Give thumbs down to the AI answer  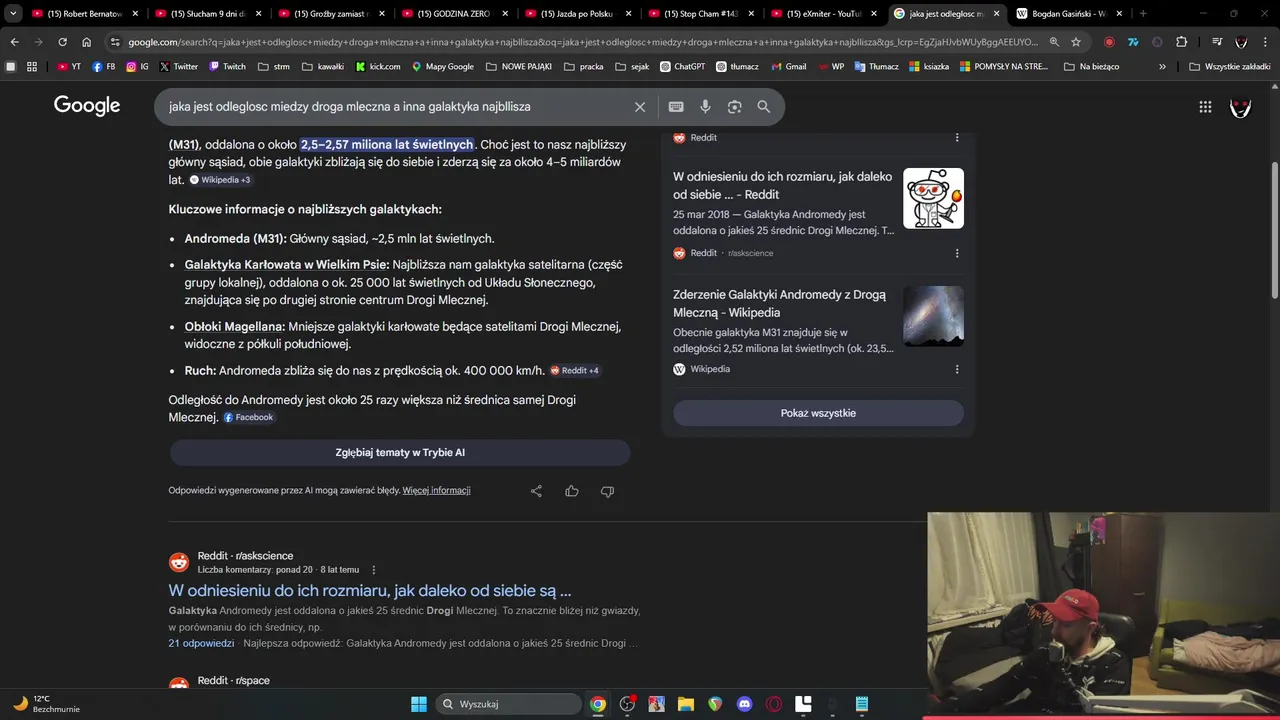[x=607, y=491]
